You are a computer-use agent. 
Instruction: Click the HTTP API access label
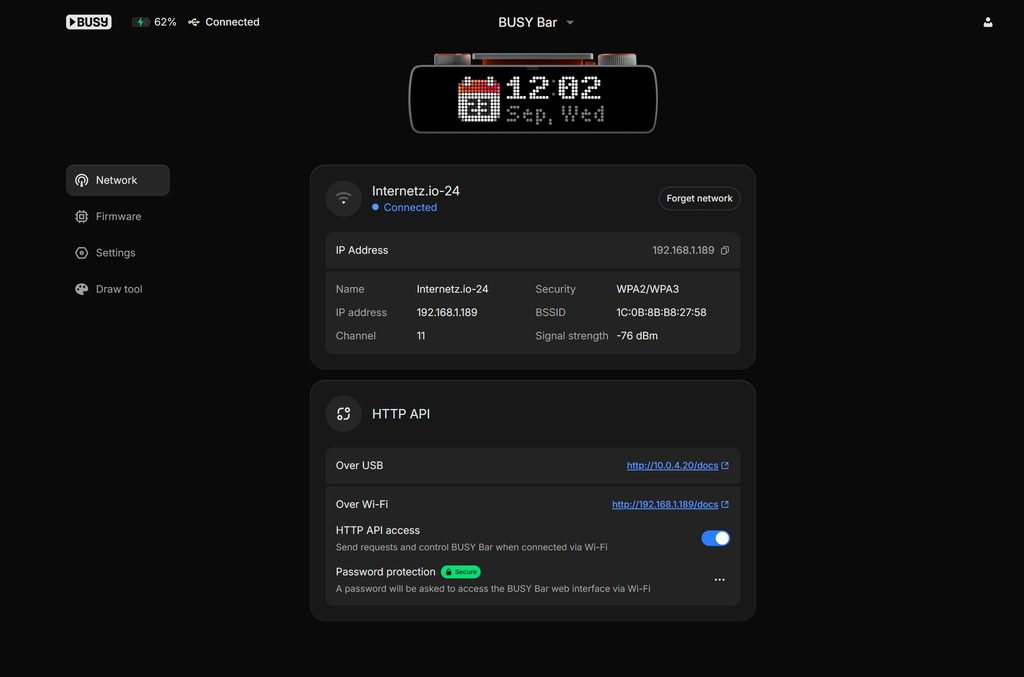coord(377,531)
